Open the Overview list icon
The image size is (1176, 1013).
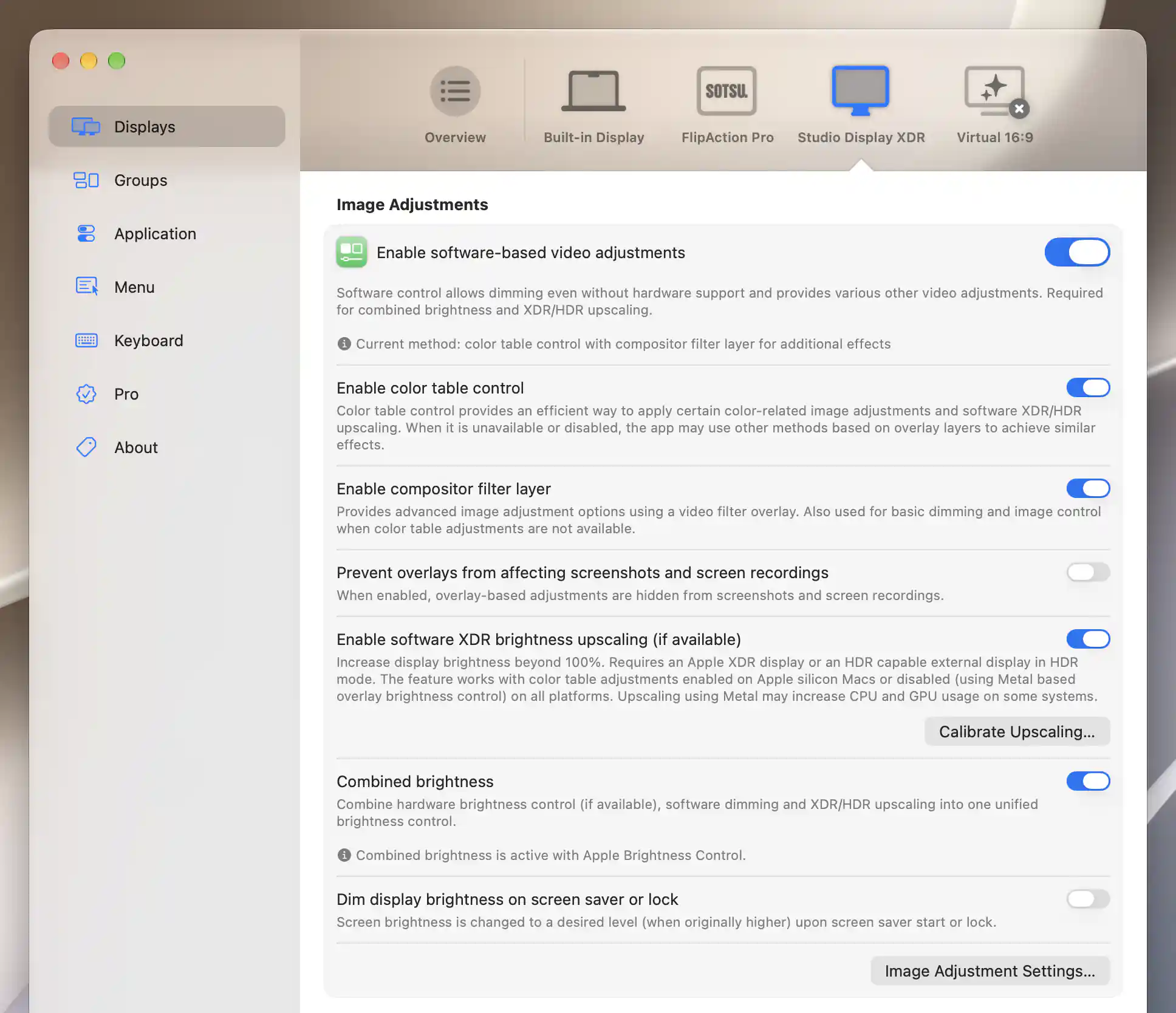[455, 91]
